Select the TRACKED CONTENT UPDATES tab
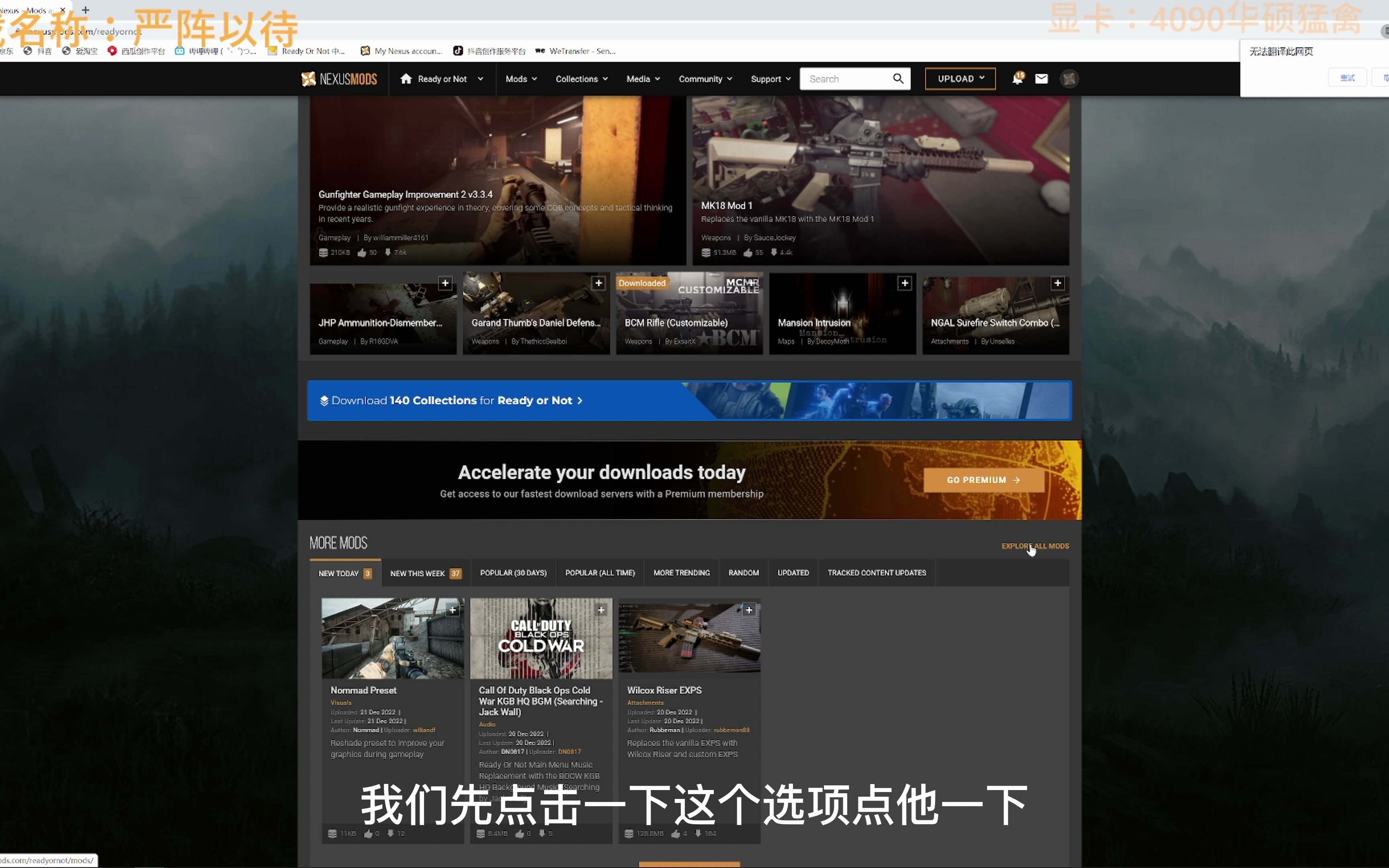Image resolution: width=1389 pixels, height=868 pixels. point(877,573)
